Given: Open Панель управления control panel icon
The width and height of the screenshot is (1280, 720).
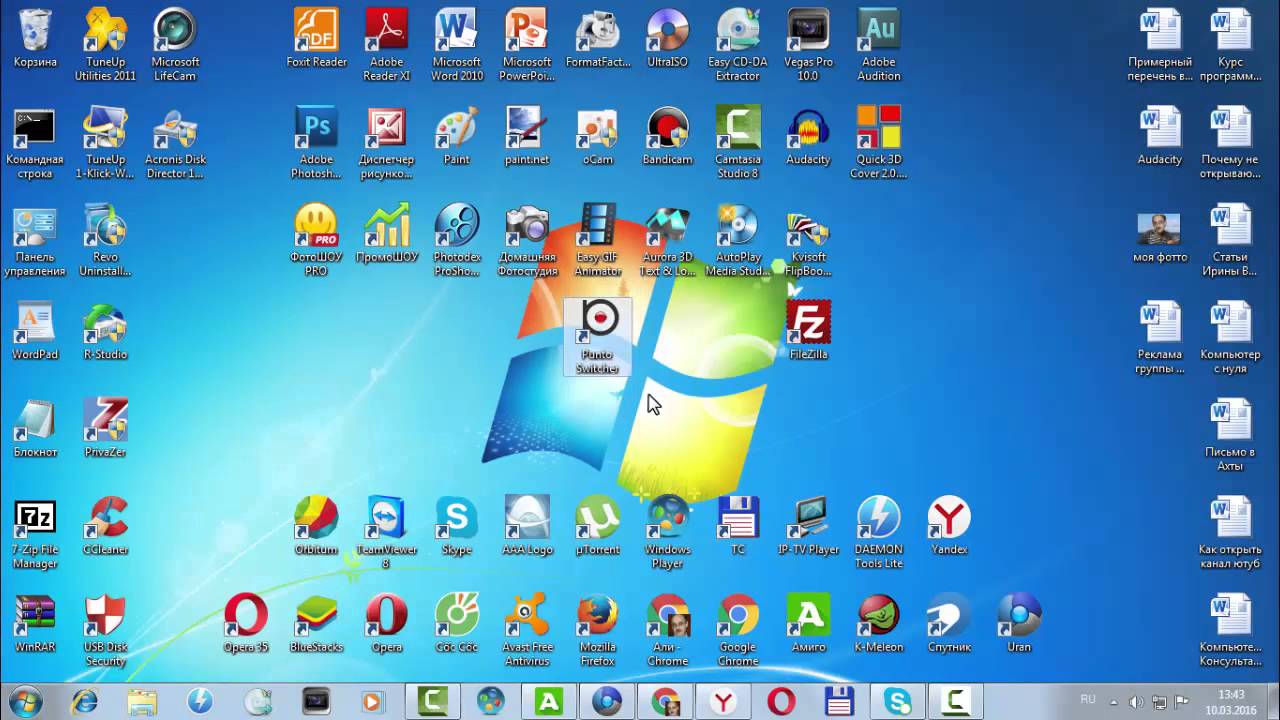Looking at the screenshot, I should point(35,240).
